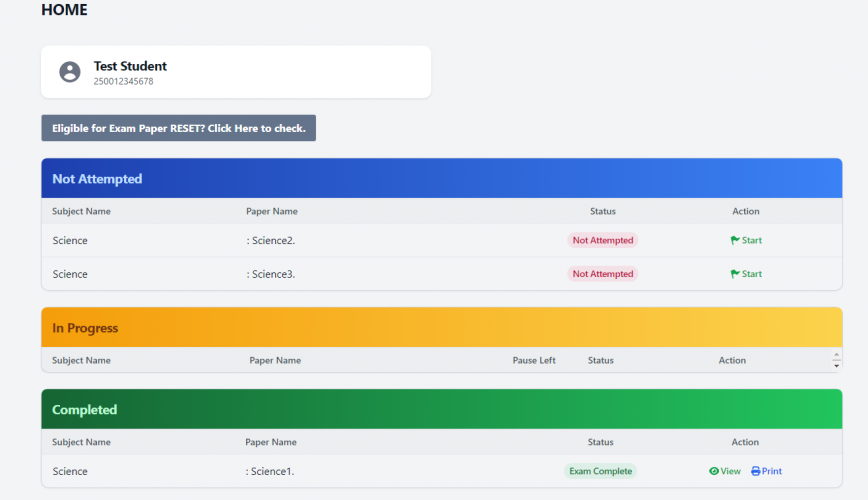868x500 pixels.
Task: Click the Print printer icon for Science1
Action: 756,471
